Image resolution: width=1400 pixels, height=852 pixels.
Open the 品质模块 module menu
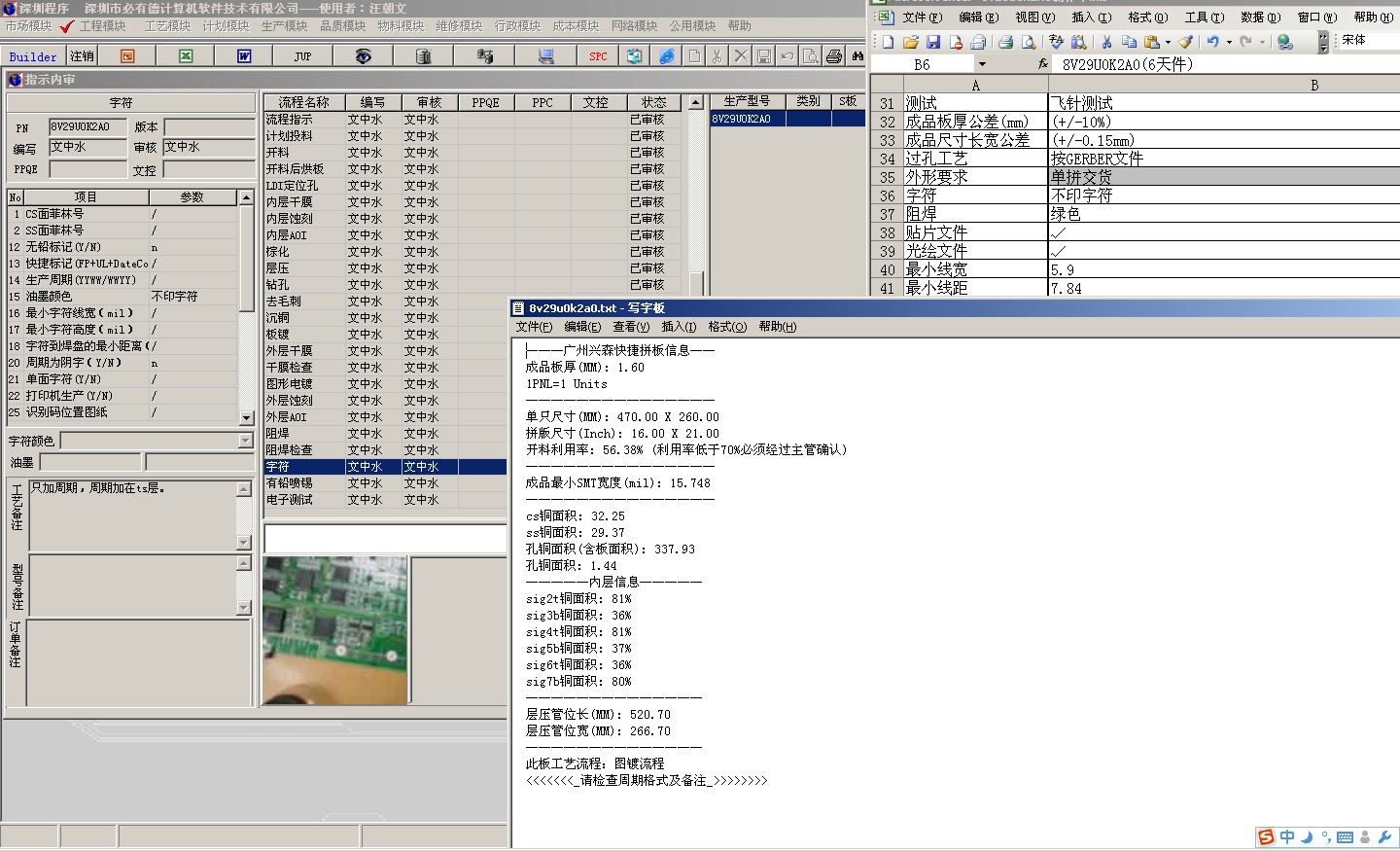(343, 26)
